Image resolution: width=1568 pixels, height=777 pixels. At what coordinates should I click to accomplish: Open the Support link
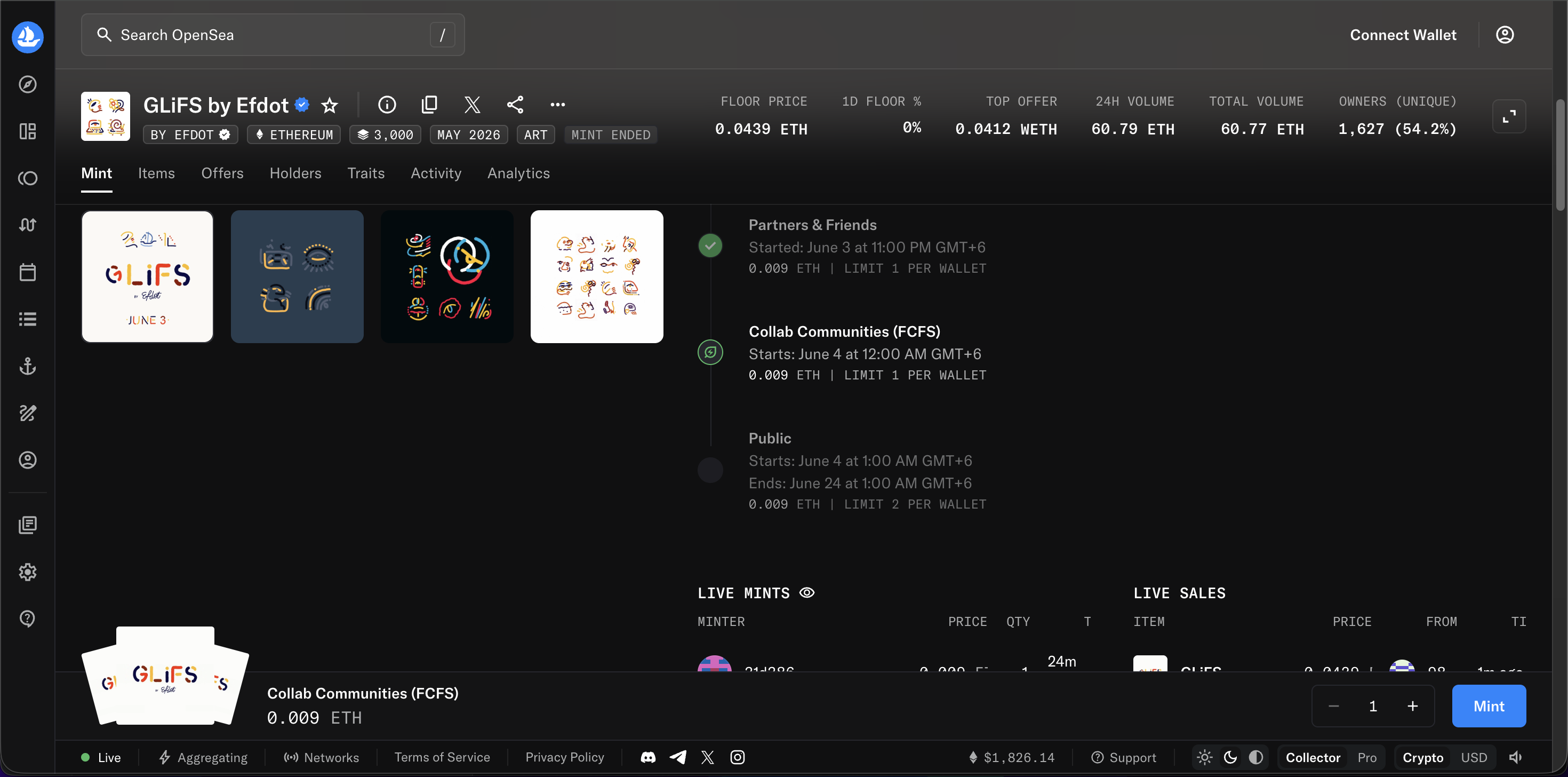(x=1124, y=757)
